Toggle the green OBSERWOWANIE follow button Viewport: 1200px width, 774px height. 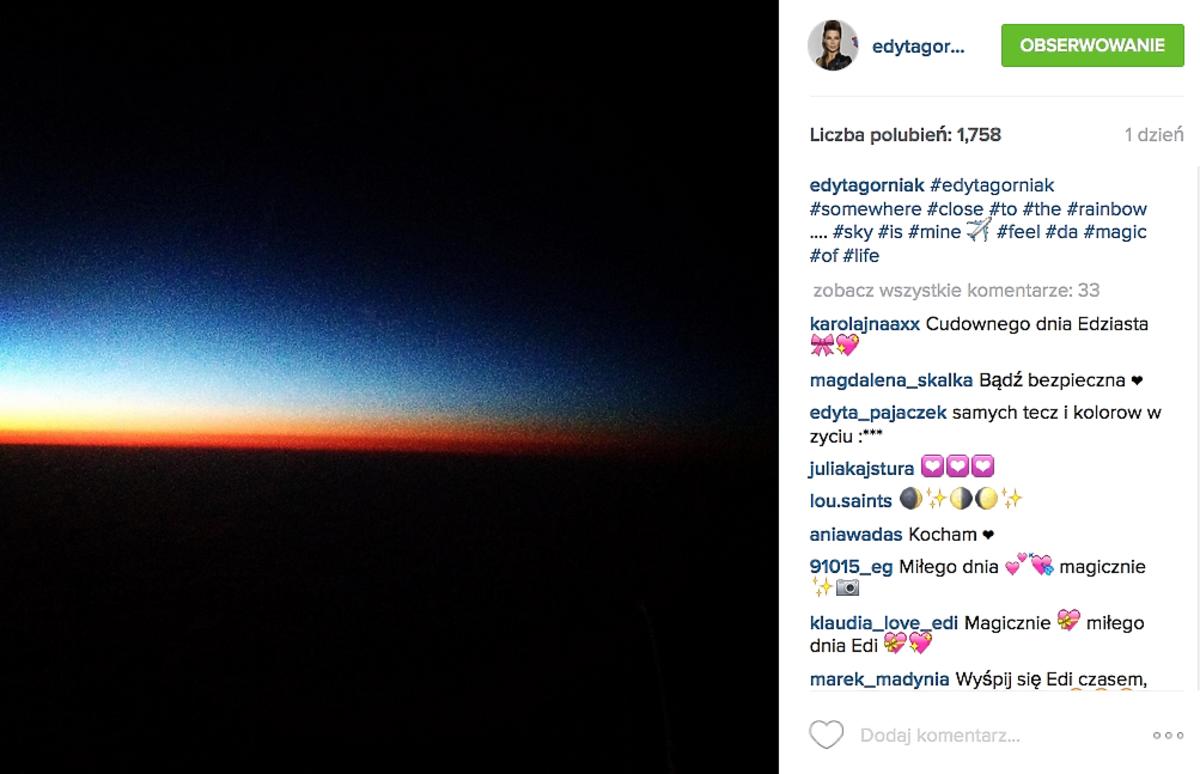coord(1092,46)
